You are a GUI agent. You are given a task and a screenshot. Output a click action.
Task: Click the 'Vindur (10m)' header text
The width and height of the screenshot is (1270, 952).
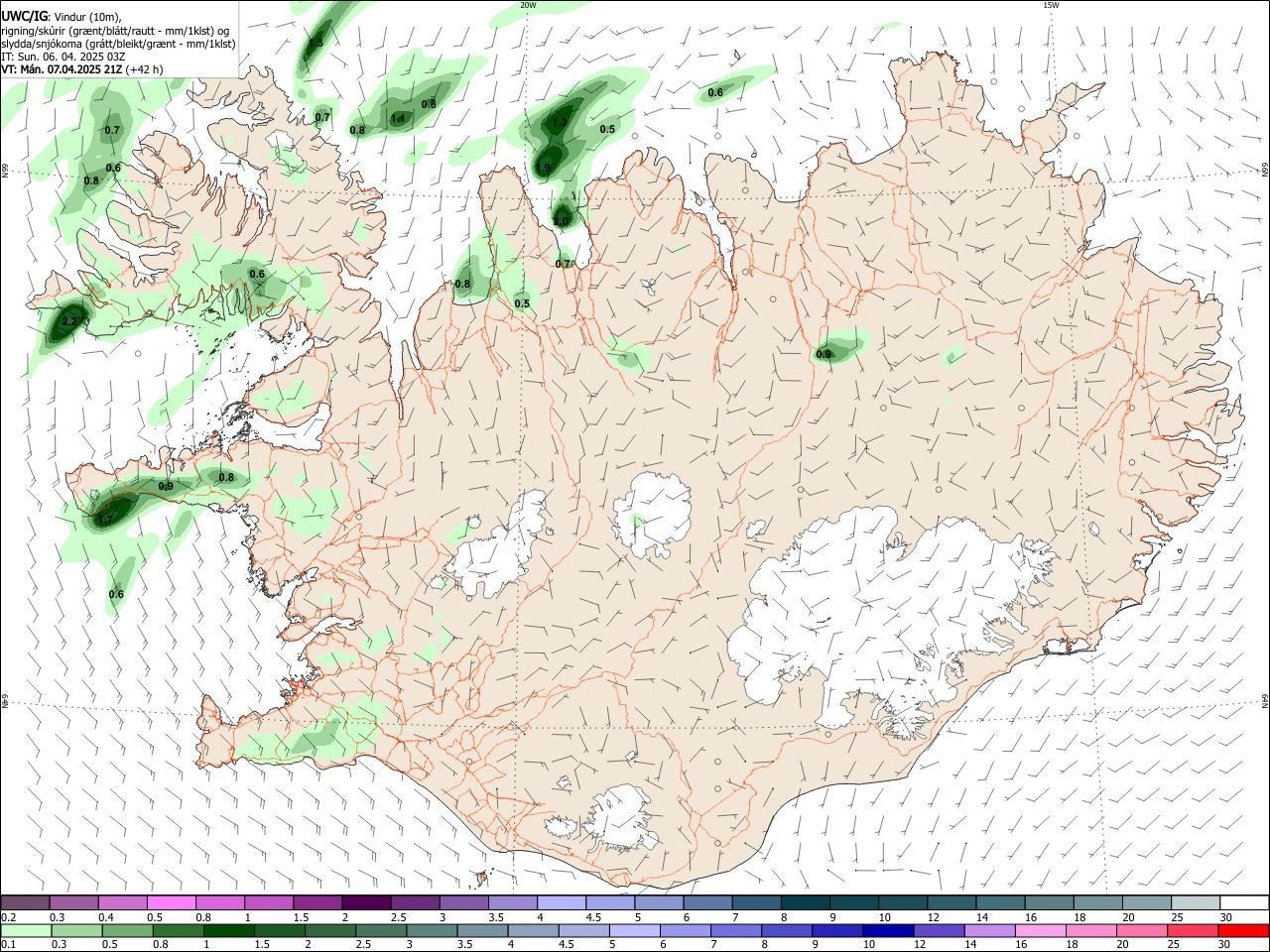[86, 15]
